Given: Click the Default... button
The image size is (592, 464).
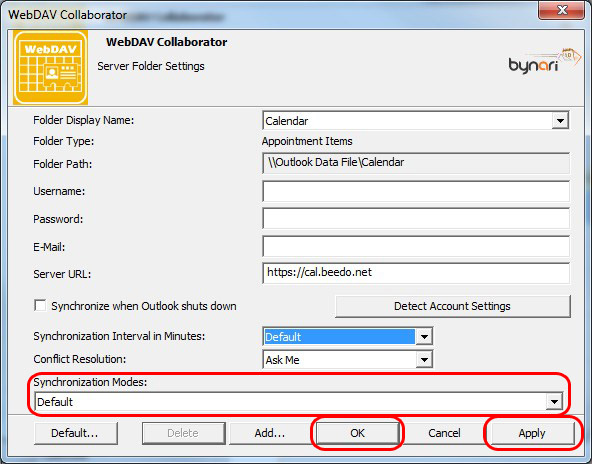Looking at the screenshot, I should [75, 433].
